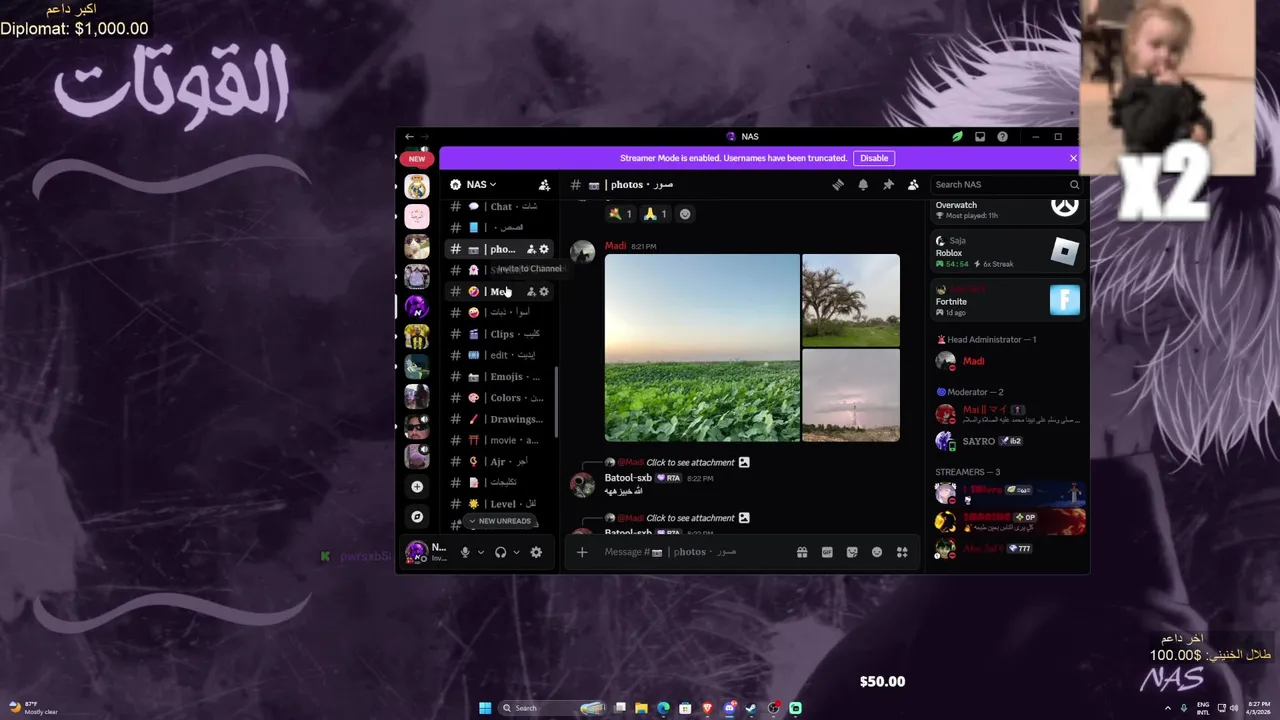Open Saja's Roblox activity card
Viewport: 1280px width, 720px height.
click(x=1008, y=252)
